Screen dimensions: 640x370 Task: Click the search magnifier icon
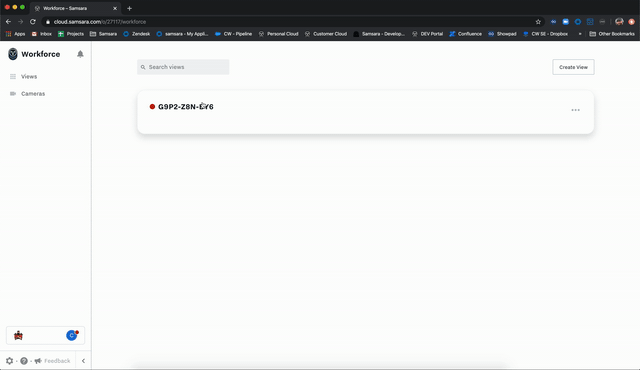click(143, 67)
